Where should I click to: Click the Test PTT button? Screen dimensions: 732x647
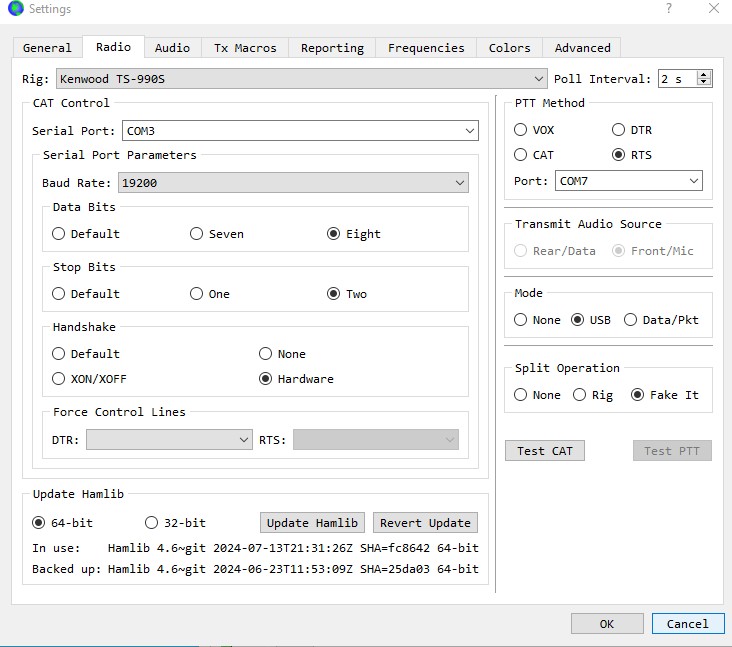[x=672, y=450]
